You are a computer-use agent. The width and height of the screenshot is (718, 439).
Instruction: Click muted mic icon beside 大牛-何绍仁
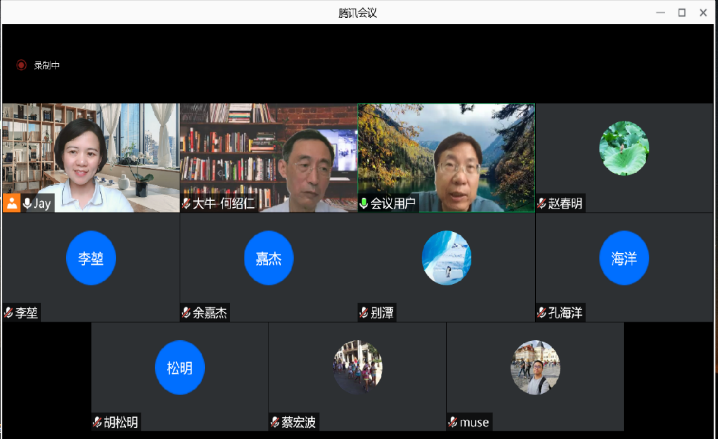pyautogui.click(x=186, y=203)
